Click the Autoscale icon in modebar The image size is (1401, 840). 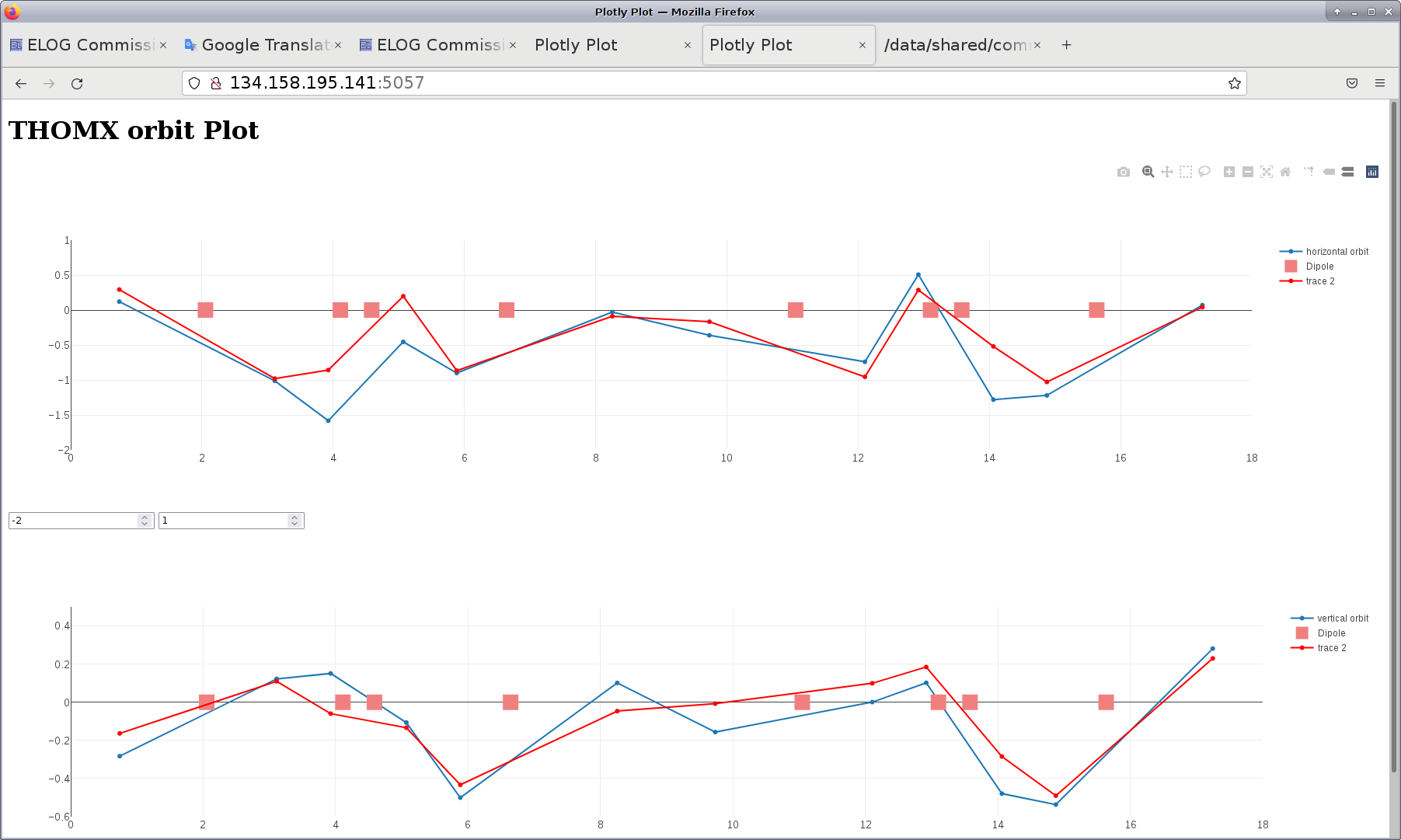pyautogui.click(x=1267, y=172)
